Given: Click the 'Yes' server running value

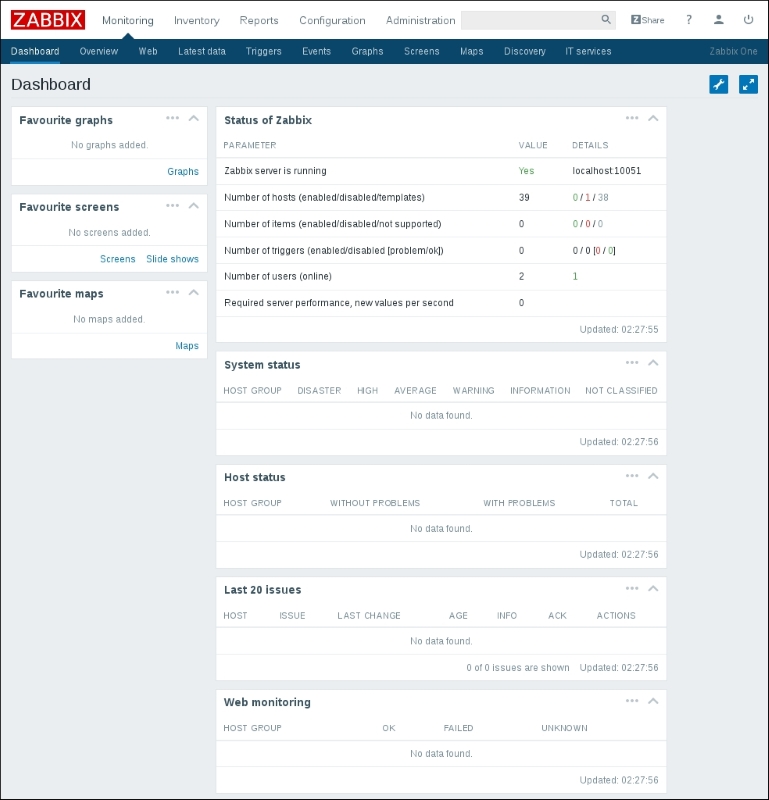Looking at the screenshot, I should (x=526, y=170).
